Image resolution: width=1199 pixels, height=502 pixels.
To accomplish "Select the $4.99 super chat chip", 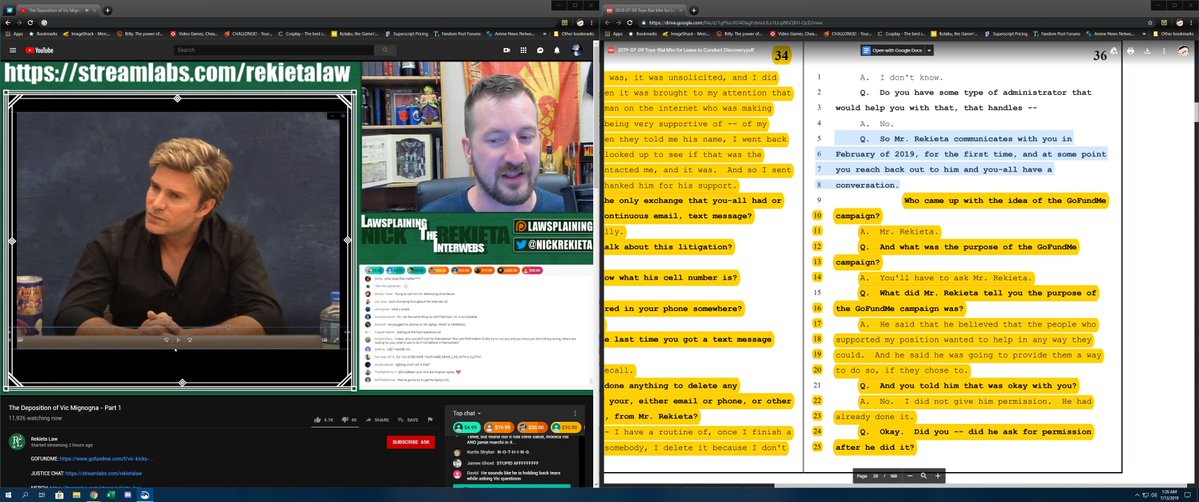I will click(x=467, y=427).
